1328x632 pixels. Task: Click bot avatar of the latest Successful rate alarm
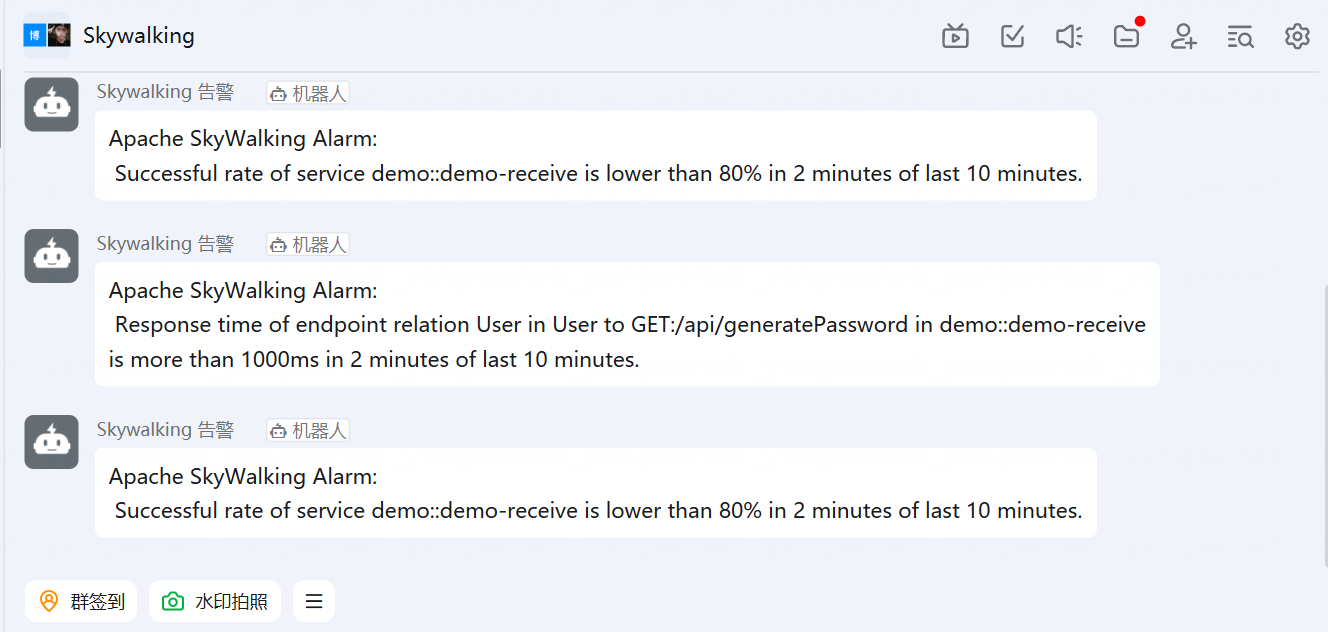pyautogui.click(x=51, y=442)
